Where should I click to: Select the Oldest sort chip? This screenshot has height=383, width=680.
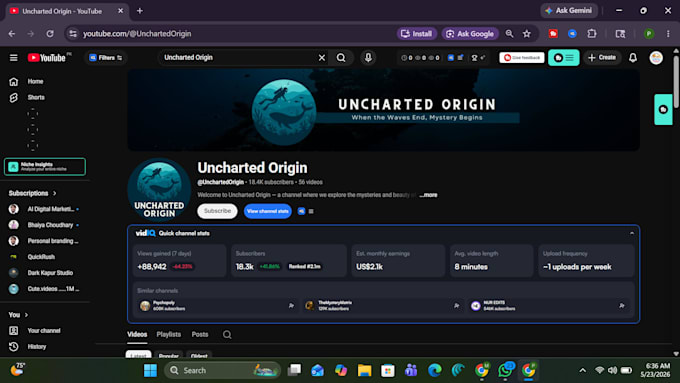point(199,355)
